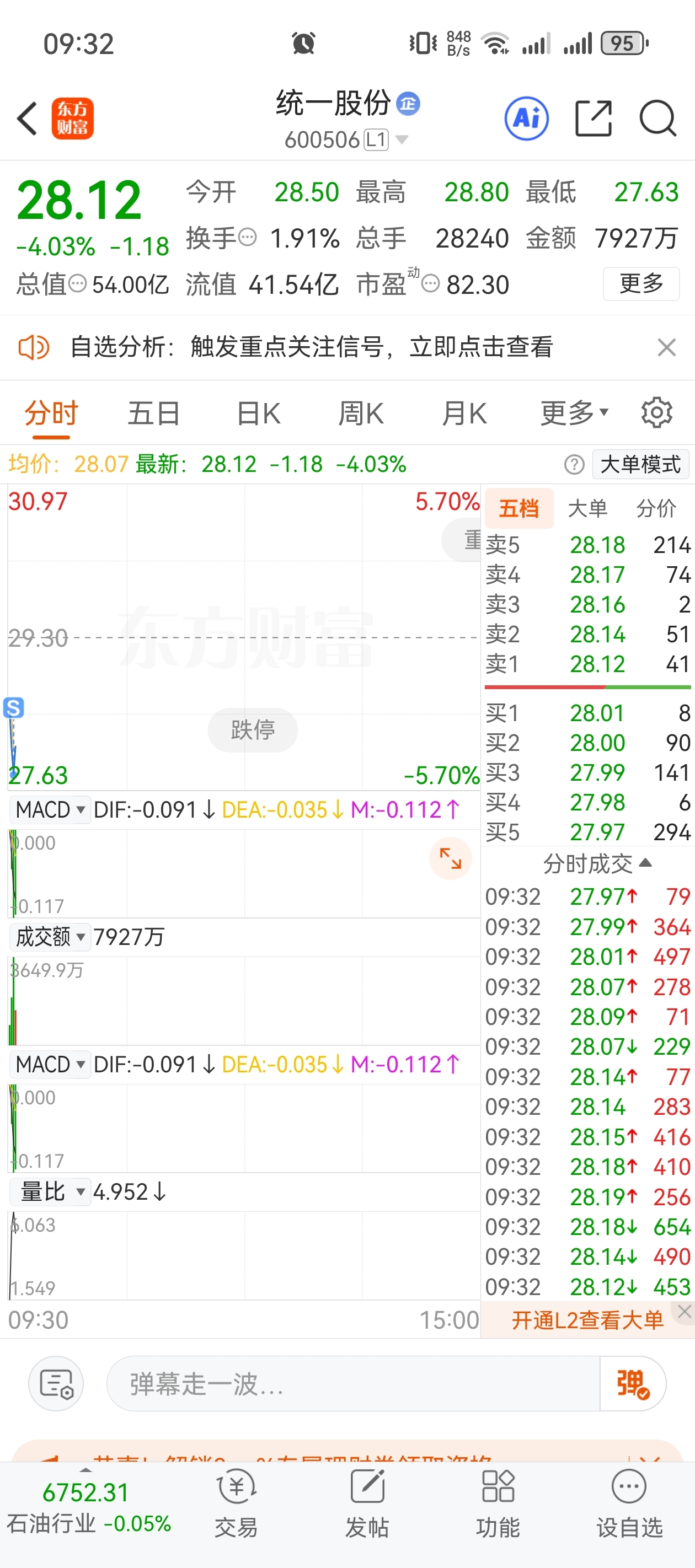695x1568 pixels.
Task: Select 买1 row at 28.01
Action: [x=588, y=712]
